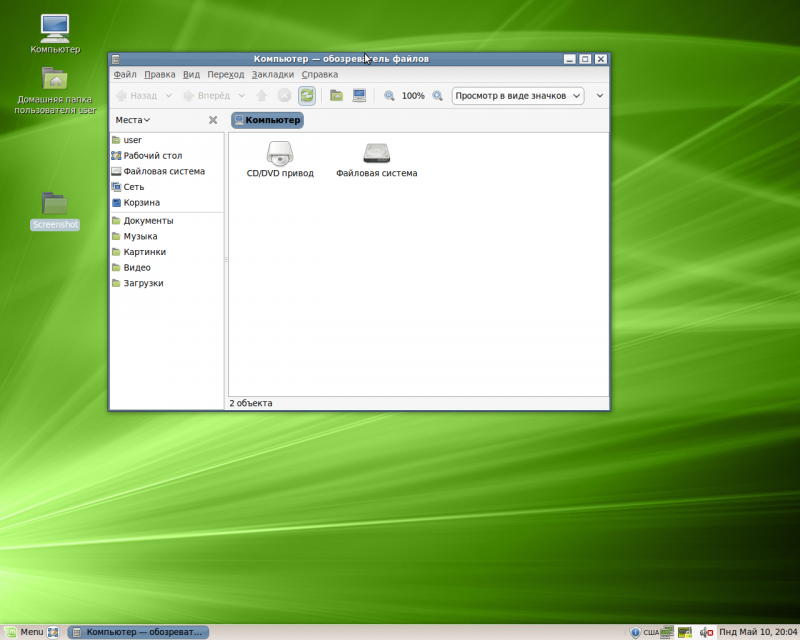
Task: Select Файловая система in the sidebar
Action: (166, 171)
